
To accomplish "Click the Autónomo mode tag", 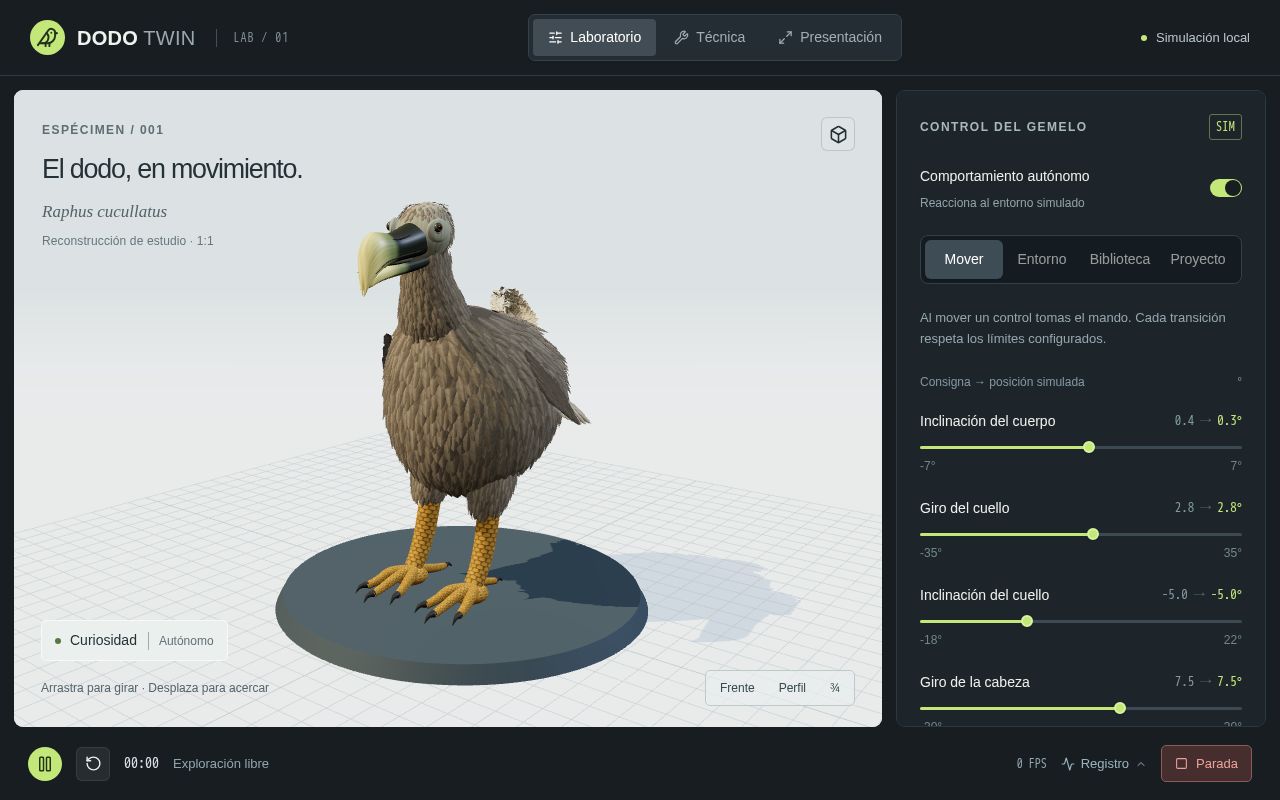I will (186, 641).
